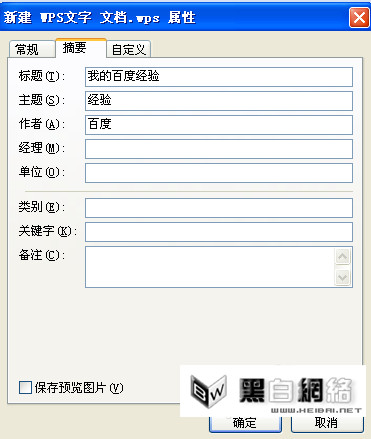The image size is (371, 439).
Task: Click the 备注 scroll down arrow
Action: coord(342,277)
